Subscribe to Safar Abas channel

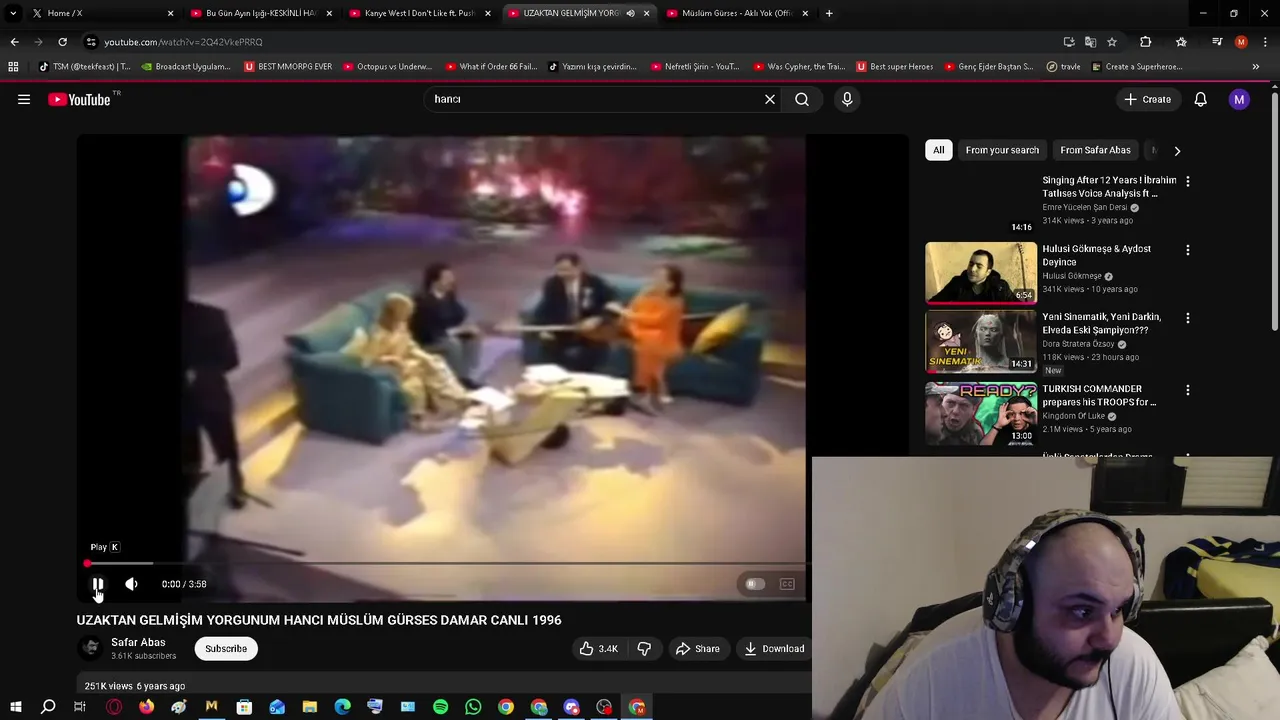(x=226, y=648)
